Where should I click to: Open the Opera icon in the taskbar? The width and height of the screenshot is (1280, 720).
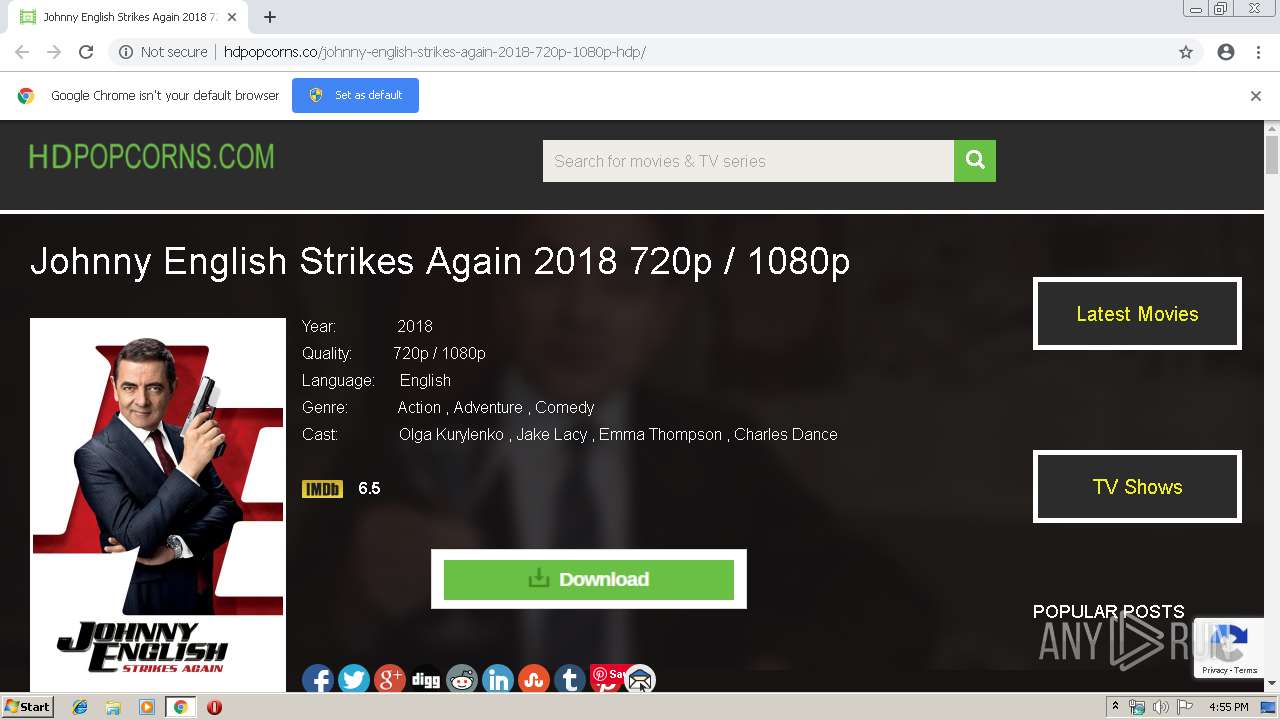click(x=214, y=707)
